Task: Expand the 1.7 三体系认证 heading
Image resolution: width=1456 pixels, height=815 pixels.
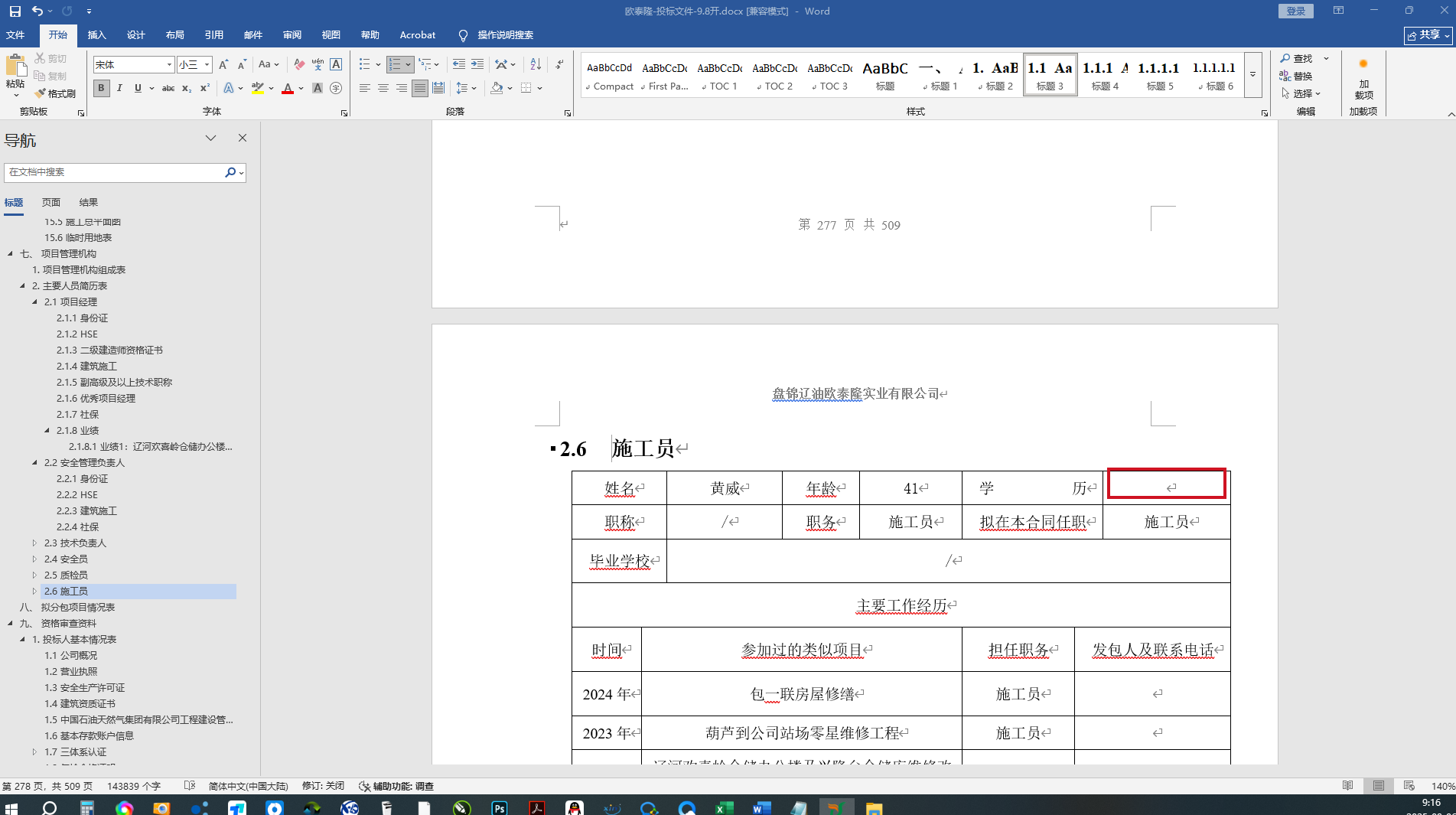Action: pos(34,752)
